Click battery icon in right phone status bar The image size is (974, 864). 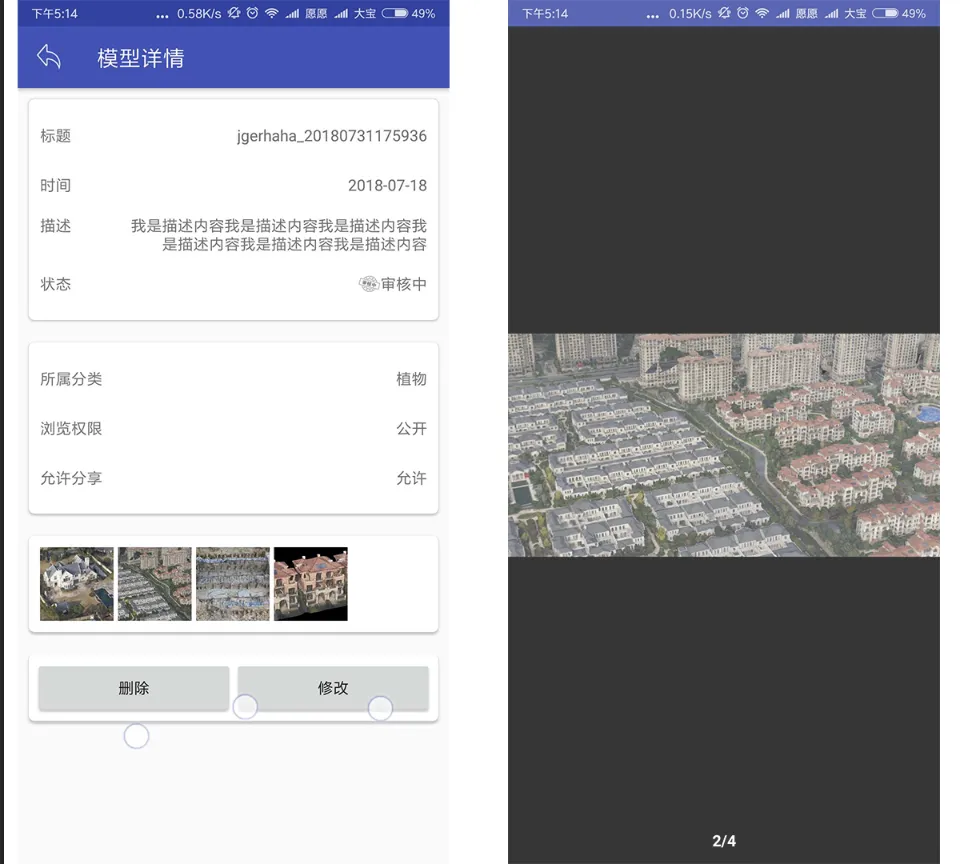coord(885,13)
